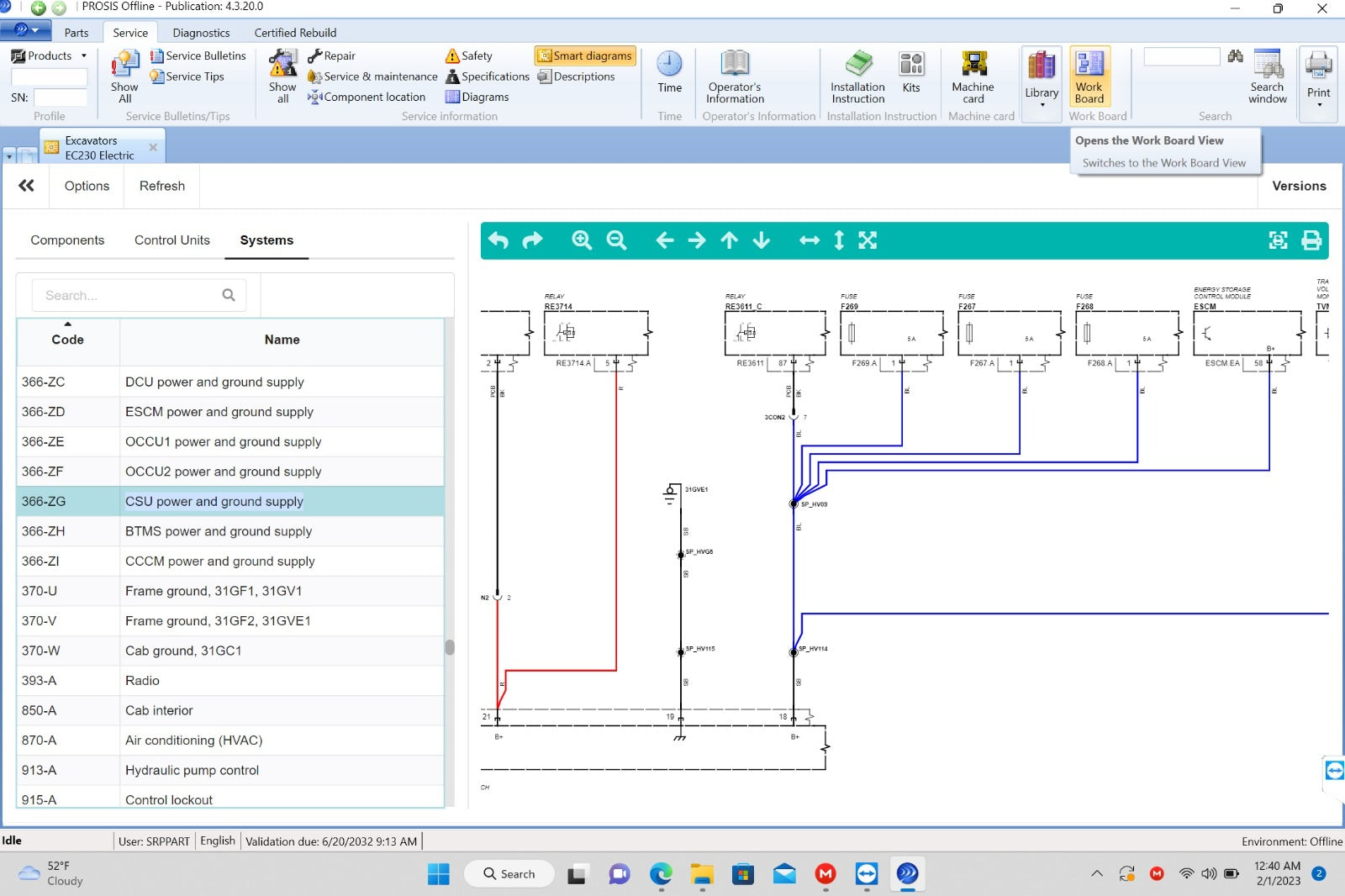Switch to the Diagnostics ribbon tab

[x=201, y=33]
